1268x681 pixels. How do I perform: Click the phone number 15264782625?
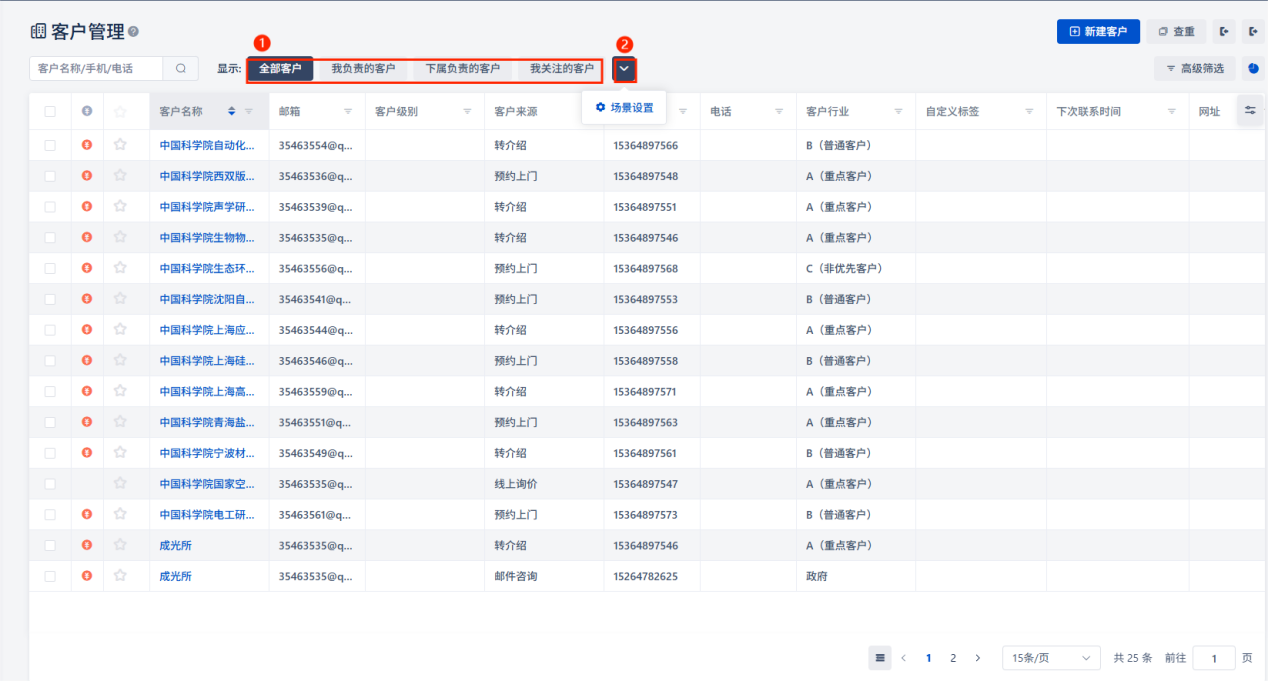tap(645, 576)
